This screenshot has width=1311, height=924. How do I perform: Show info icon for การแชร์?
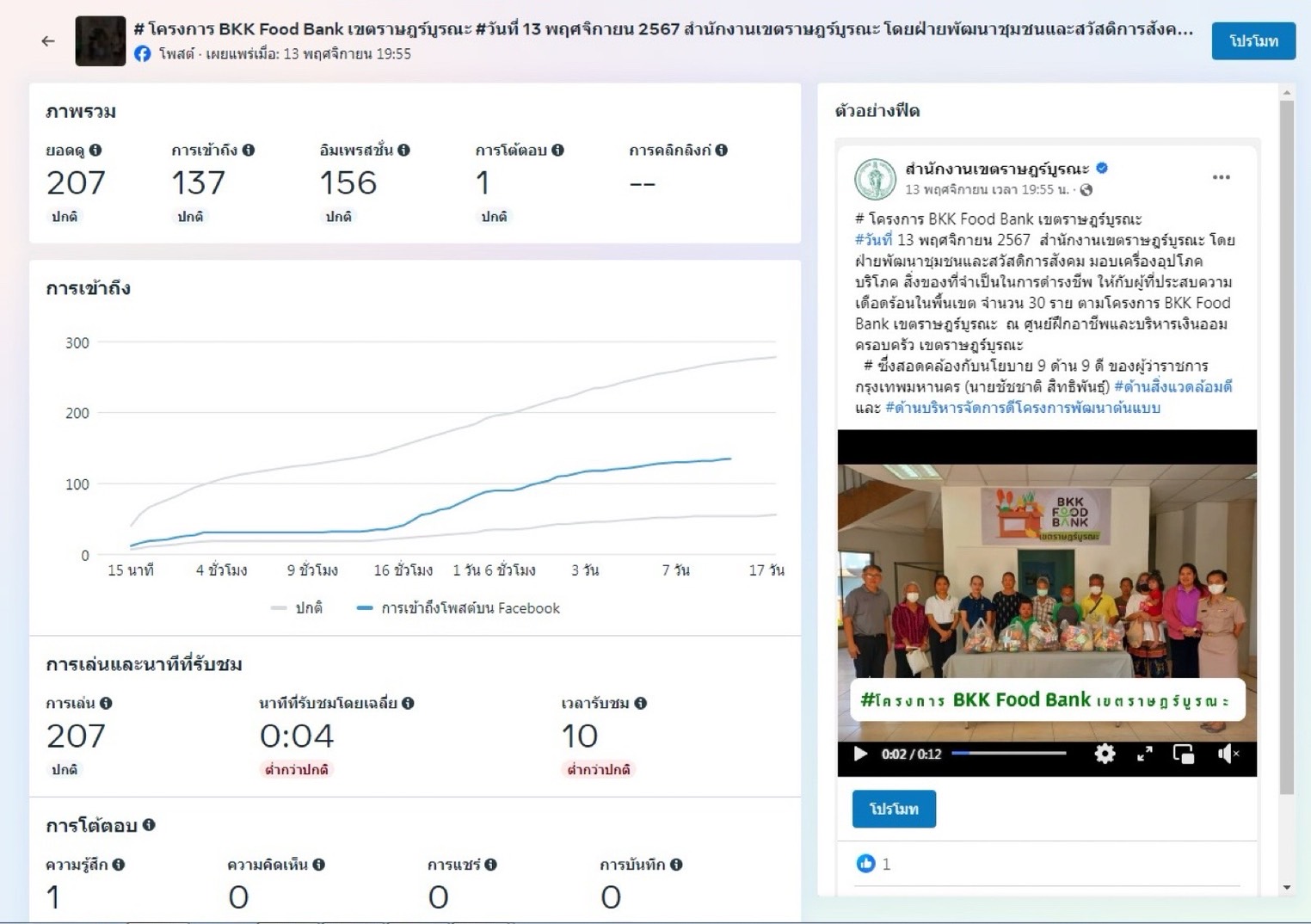490,865
